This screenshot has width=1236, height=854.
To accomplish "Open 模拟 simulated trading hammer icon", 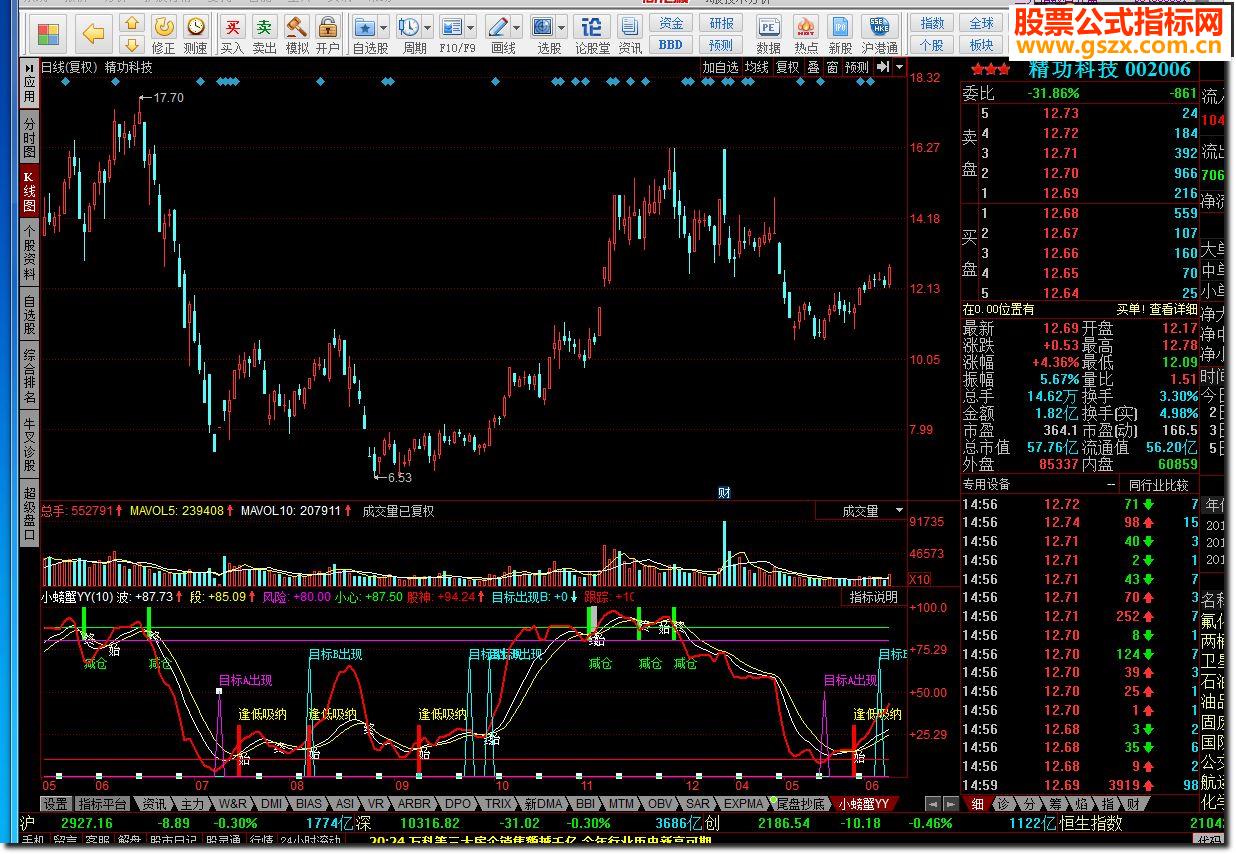I will coord(297,35).
